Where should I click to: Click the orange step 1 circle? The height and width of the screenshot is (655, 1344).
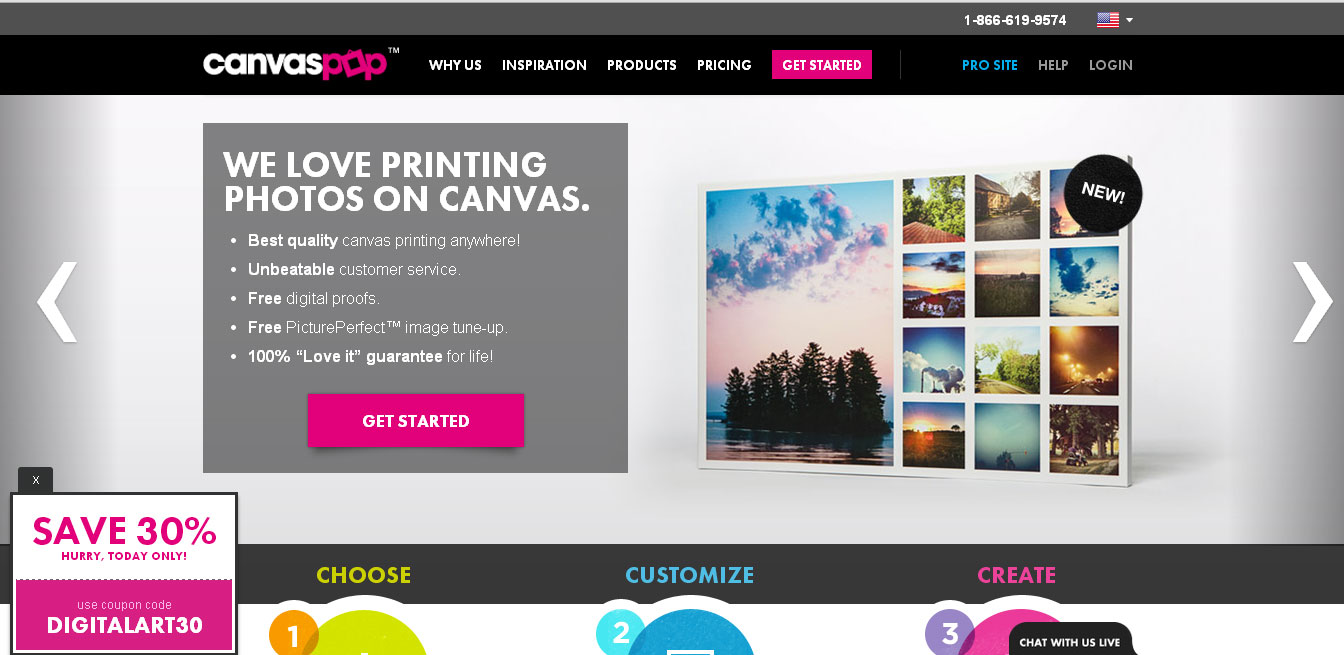294,633
